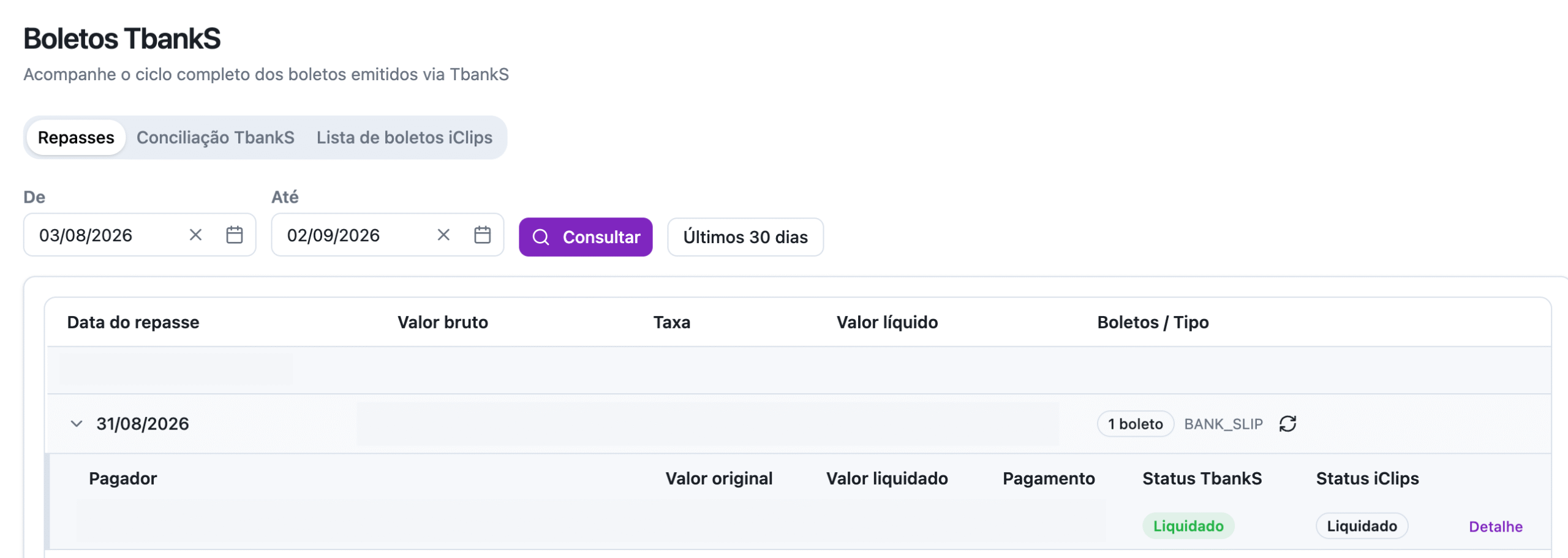
Task: Click the Valor original column header
Action: (719, 479)
